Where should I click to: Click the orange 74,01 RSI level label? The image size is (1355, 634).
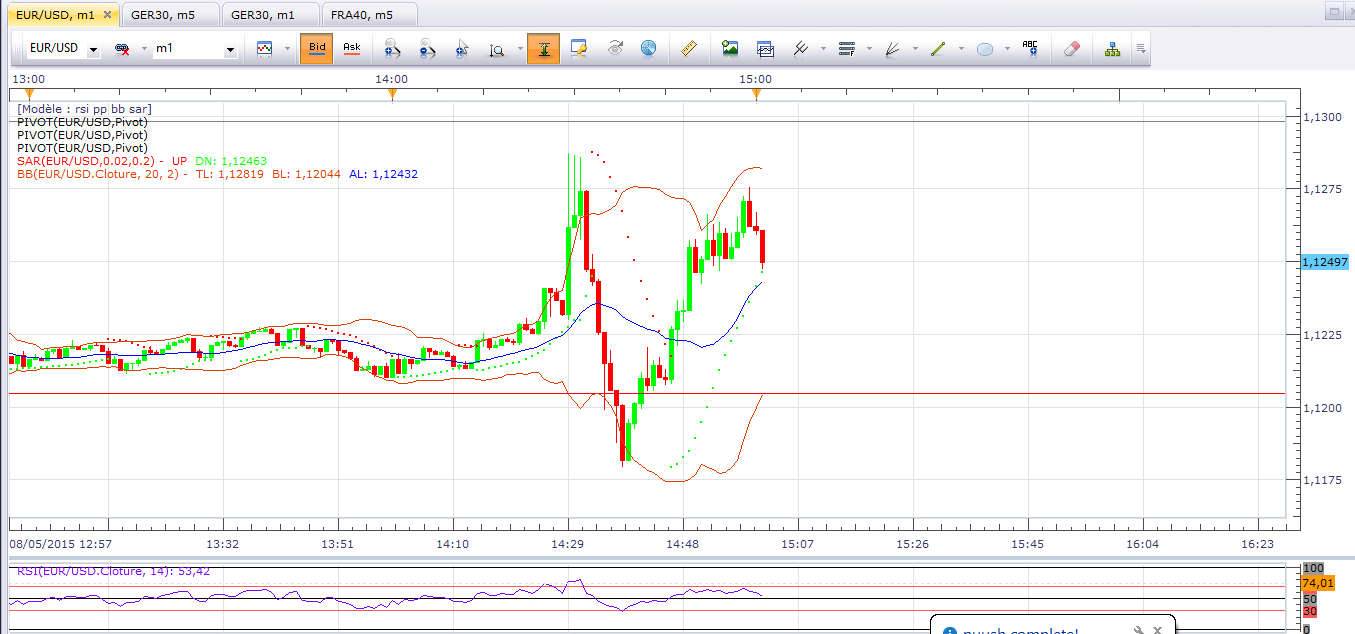[1317, 583]
